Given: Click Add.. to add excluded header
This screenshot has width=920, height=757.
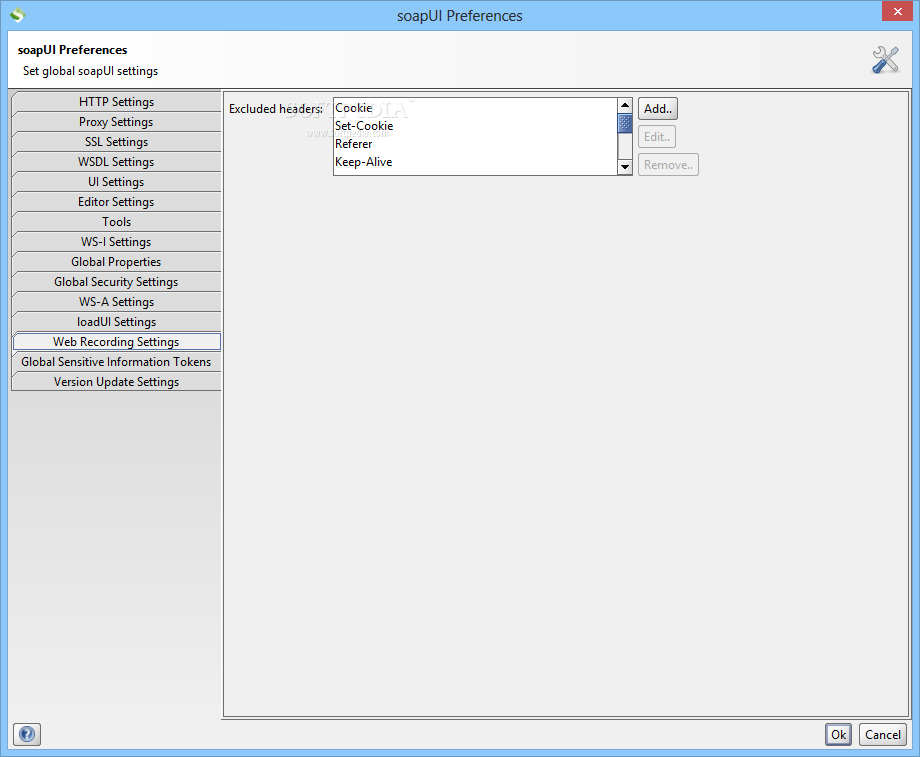Looking at the screenshot, I should point(658,109).
